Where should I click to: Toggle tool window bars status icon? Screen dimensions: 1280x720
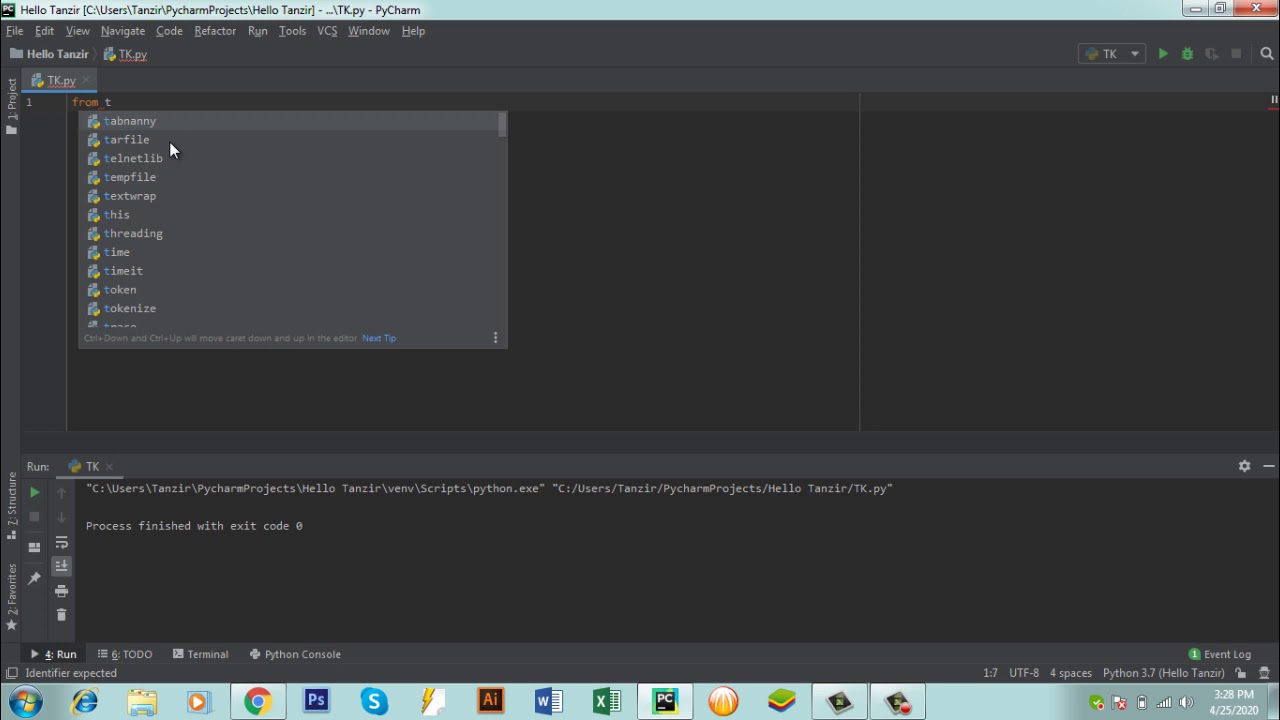(12, 673)
